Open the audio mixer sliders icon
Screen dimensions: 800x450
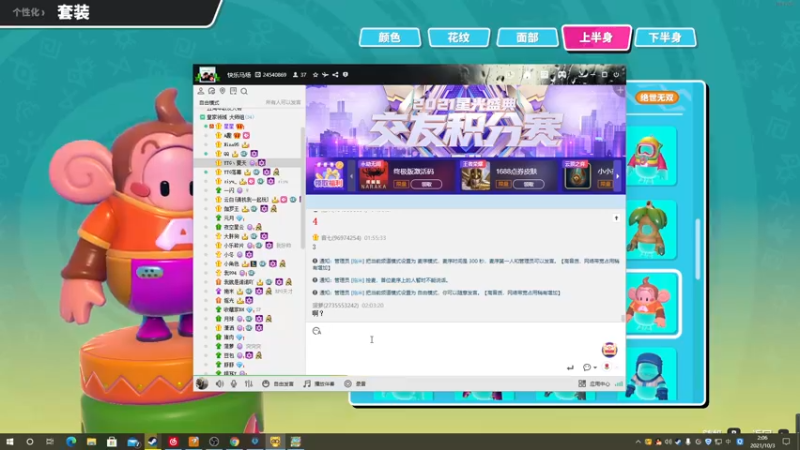[x=248, y=384]
